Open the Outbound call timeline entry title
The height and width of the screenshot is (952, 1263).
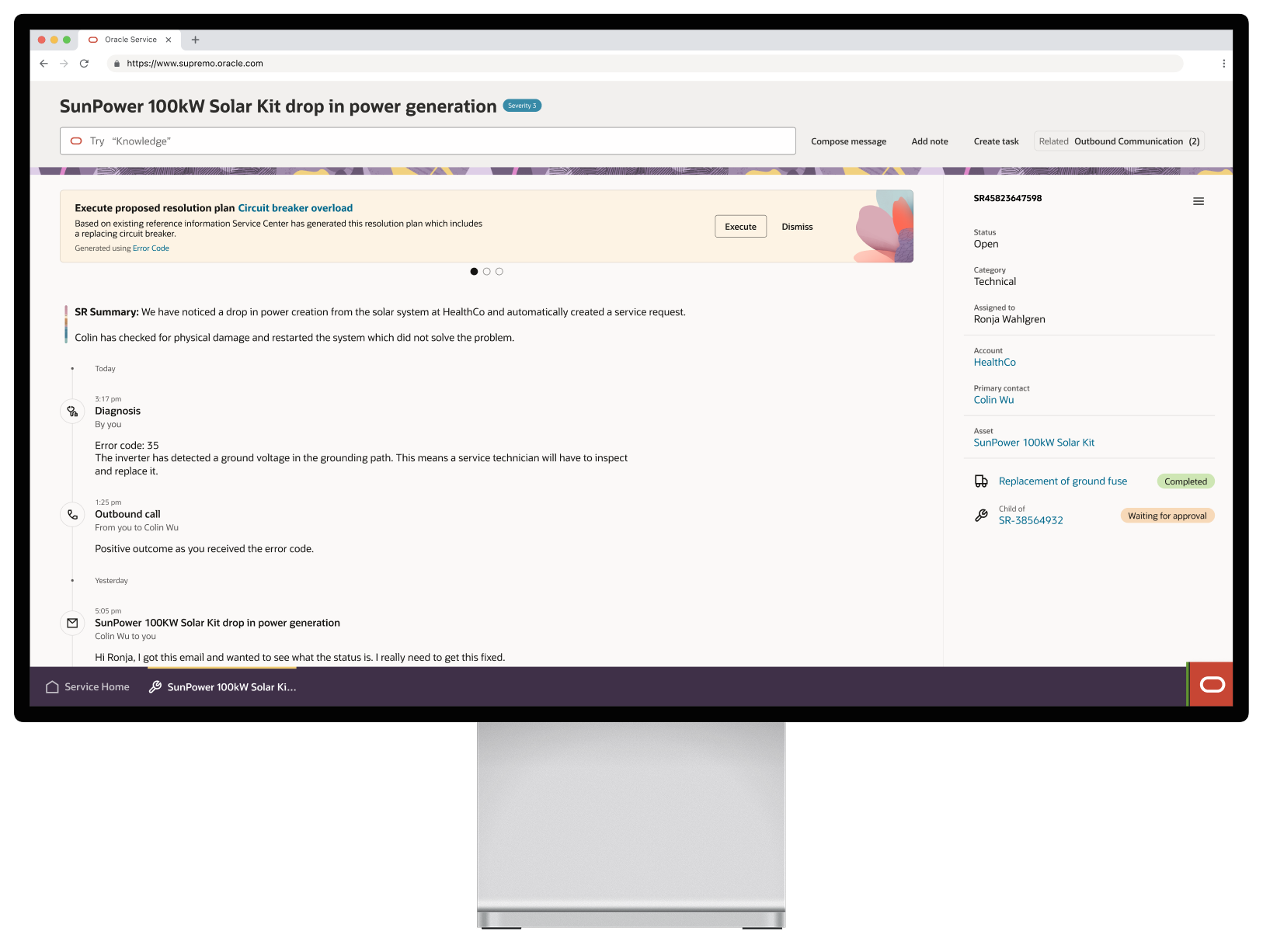point(127,514)
